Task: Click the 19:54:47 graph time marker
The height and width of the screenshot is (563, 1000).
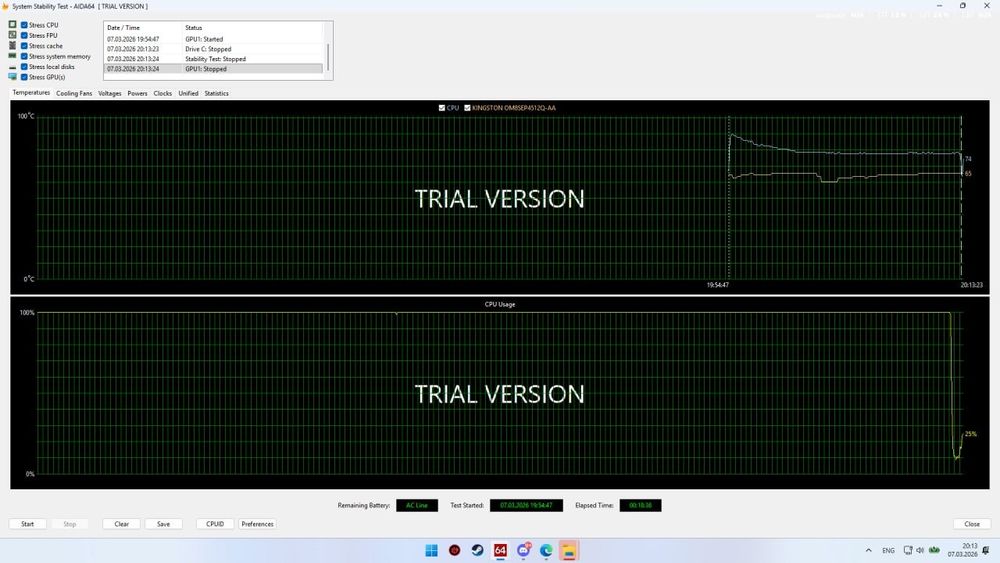Action: pyautogui.click(x=717, y=285)
